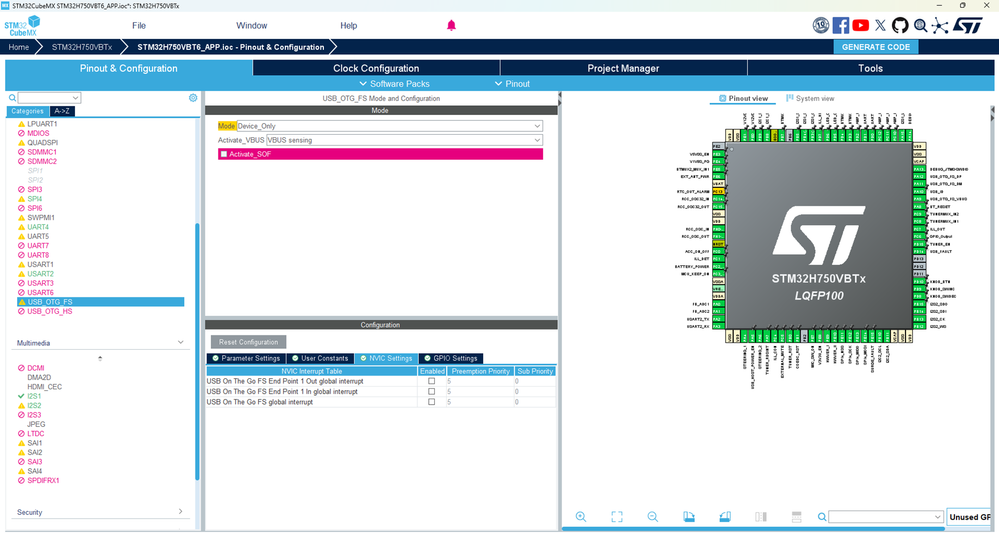Zoom in on the pinout view
This screenshot has height=537, width=999.
(581, 517)
